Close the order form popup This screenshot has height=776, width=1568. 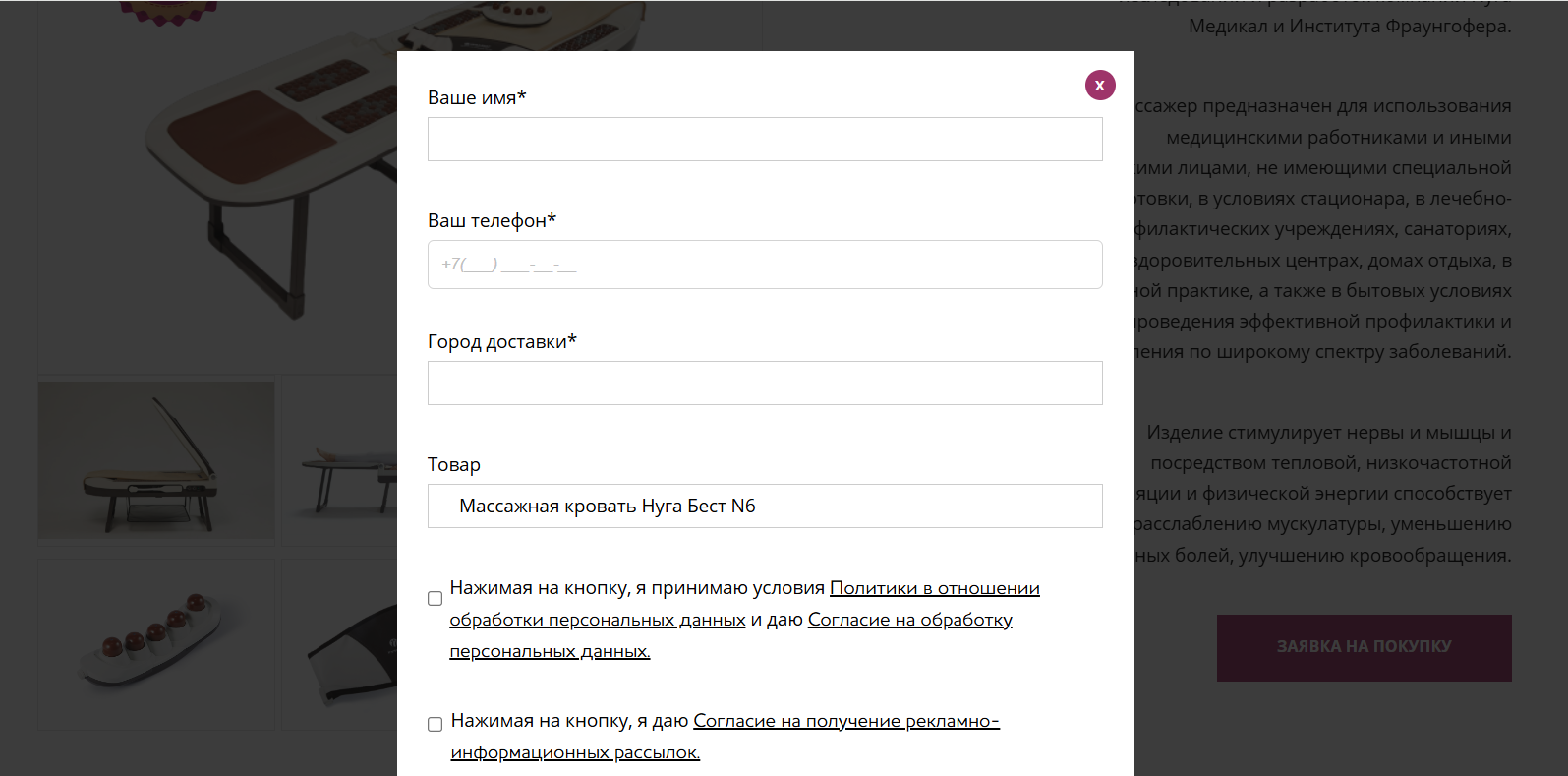click(1100, 86)
